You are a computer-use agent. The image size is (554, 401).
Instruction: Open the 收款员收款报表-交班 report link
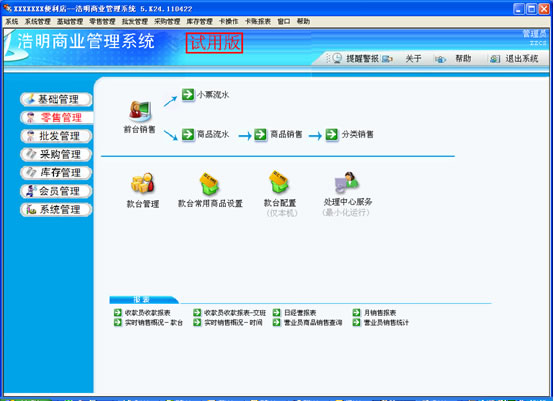235,313
